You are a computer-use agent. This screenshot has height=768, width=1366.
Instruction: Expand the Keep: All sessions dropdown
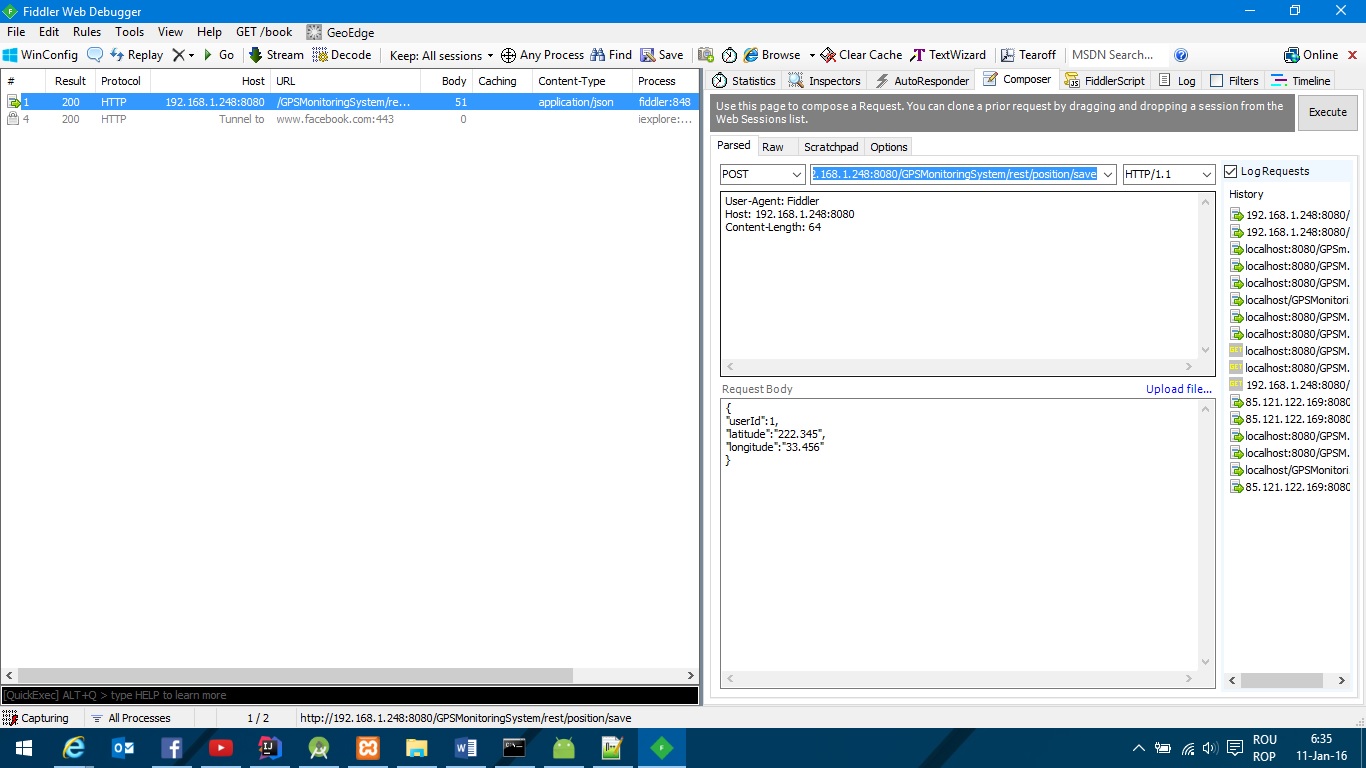click(441, 55)
